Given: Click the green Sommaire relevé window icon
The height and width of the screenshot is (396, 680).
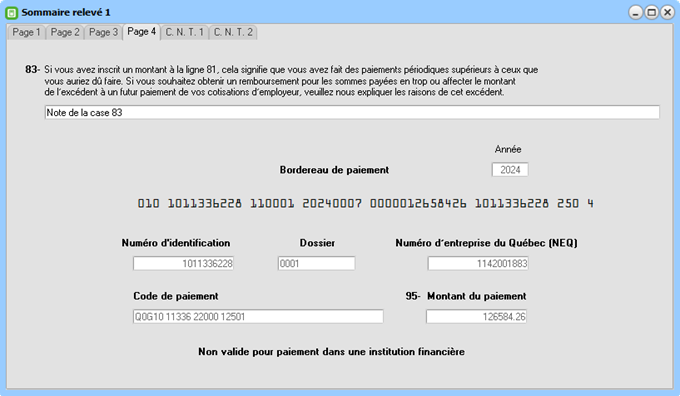Looking at the screenshot, I should click(12, 13).
